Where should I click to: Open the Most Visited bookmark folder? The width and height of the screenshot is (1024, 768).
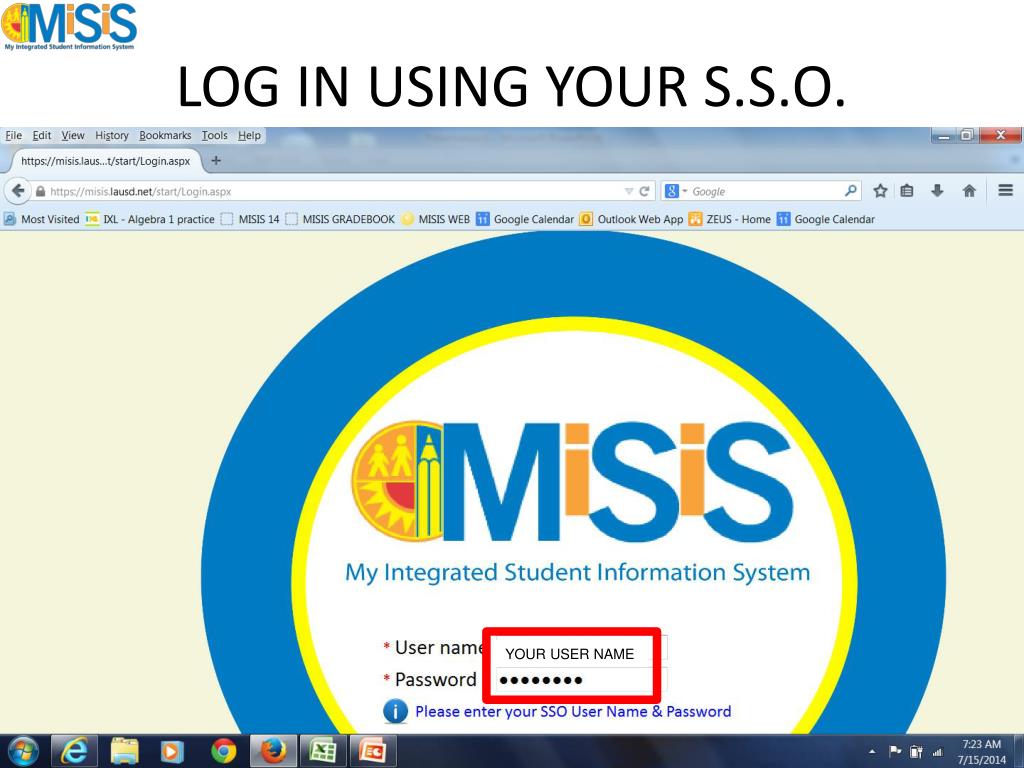(42, 219)
